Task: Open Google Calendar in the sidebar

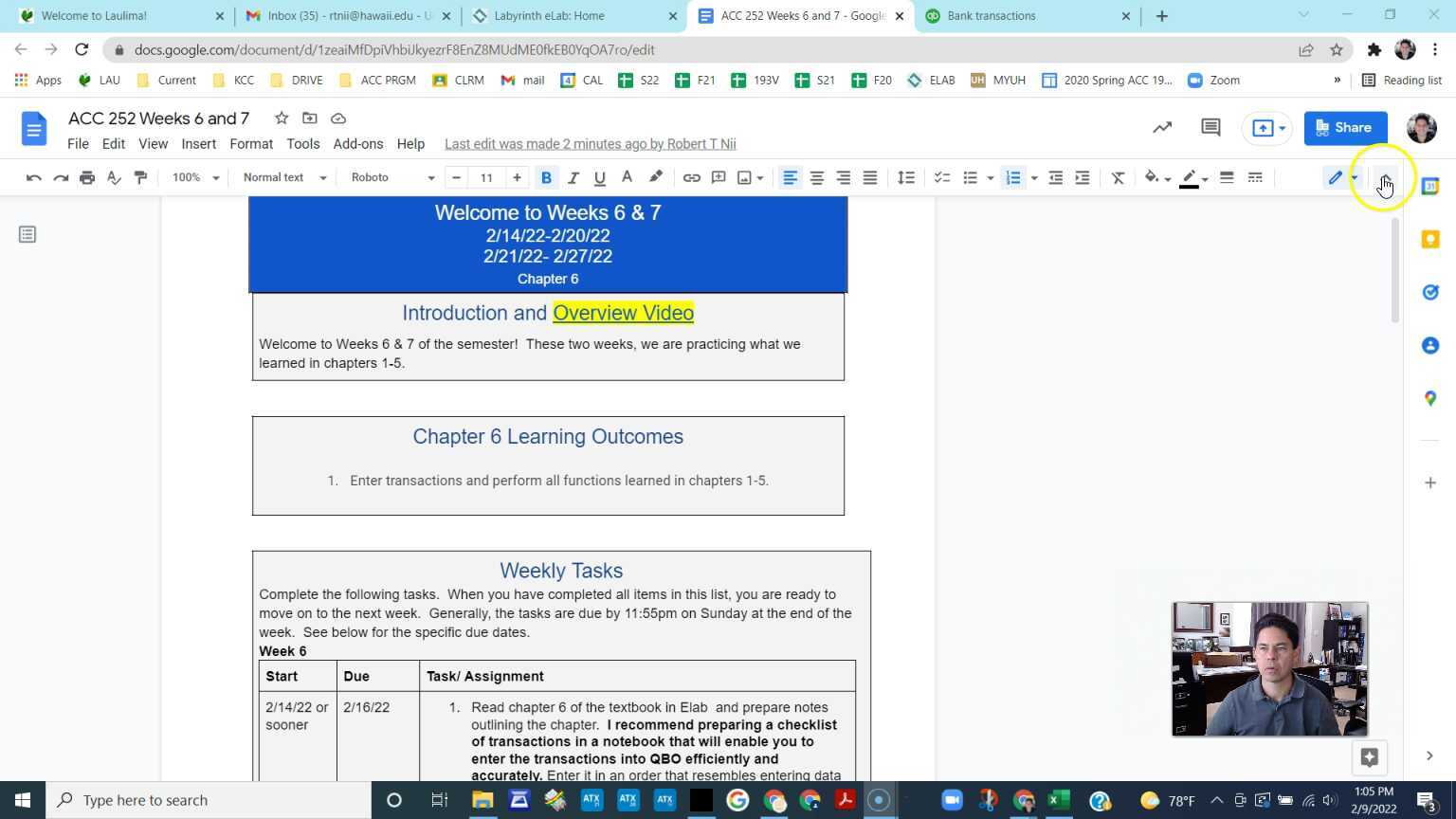Action: click(1430, 186)
